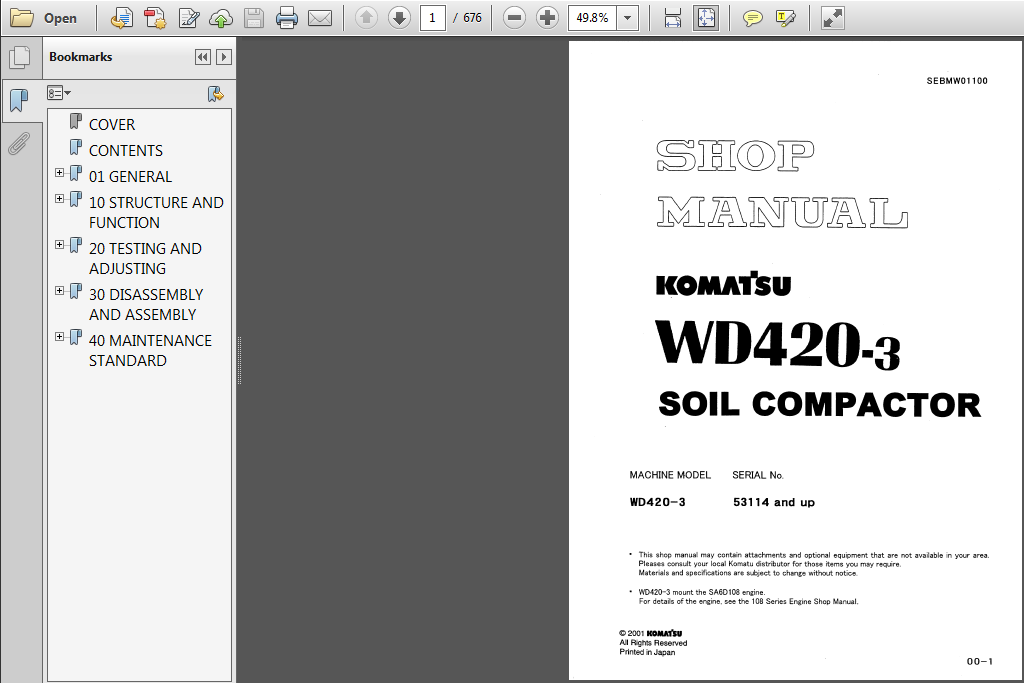Expand the 30 DISASSEMBLY AND ASSEMBLY bookmark

[x=59, y=291]
